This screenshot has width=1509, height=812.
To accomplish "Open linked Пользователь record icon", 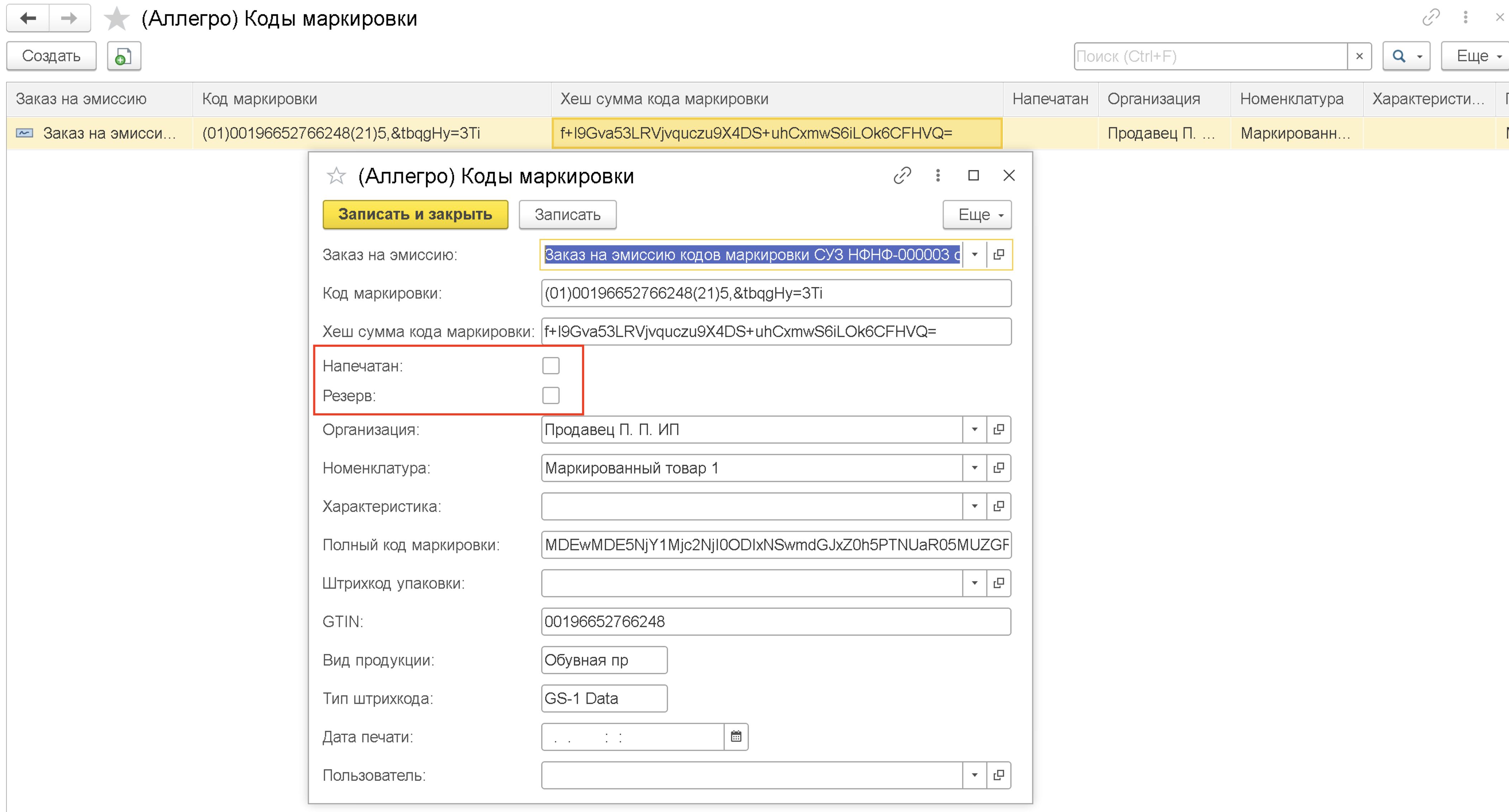I will [999, 775].
